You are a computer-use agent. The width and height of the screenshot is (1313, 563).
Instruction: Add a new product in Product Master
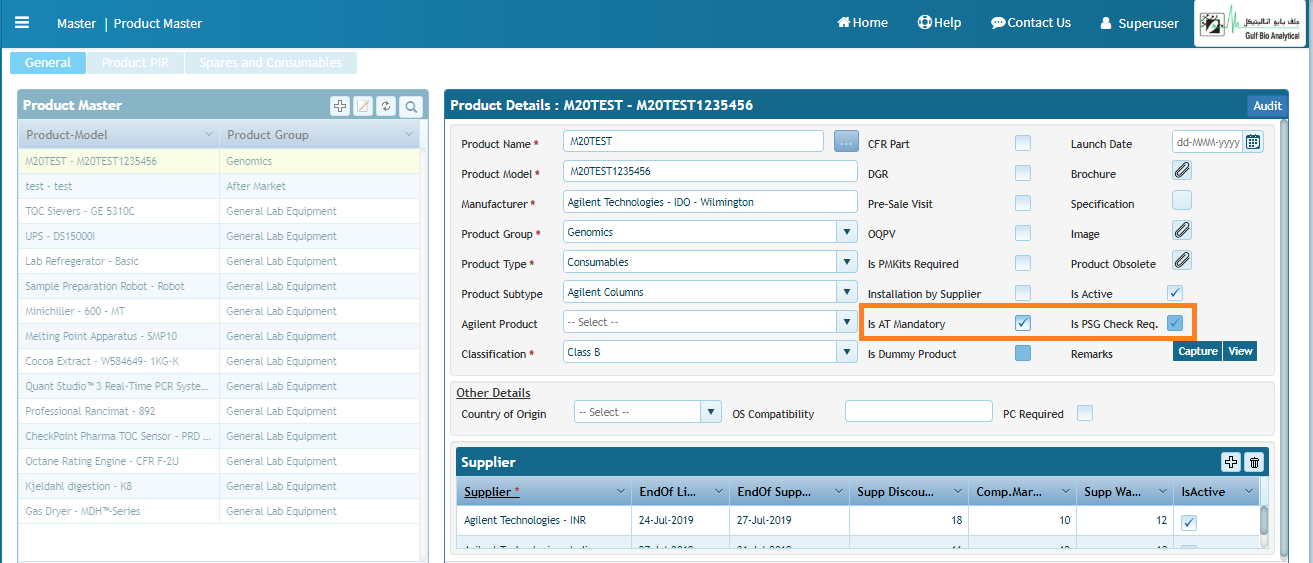coord(340,106)
